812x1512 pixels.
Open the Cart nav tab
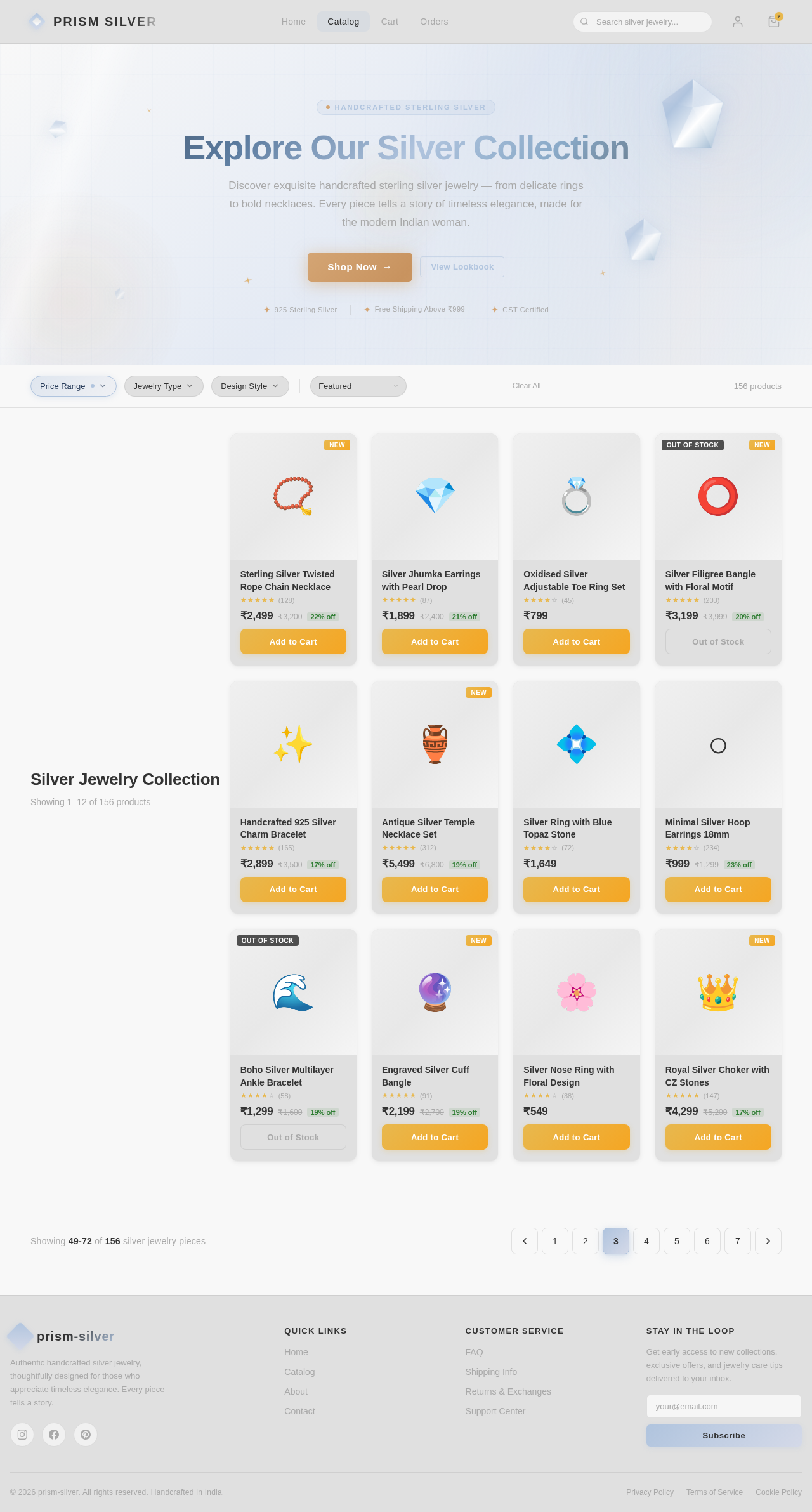coord(390,22)
